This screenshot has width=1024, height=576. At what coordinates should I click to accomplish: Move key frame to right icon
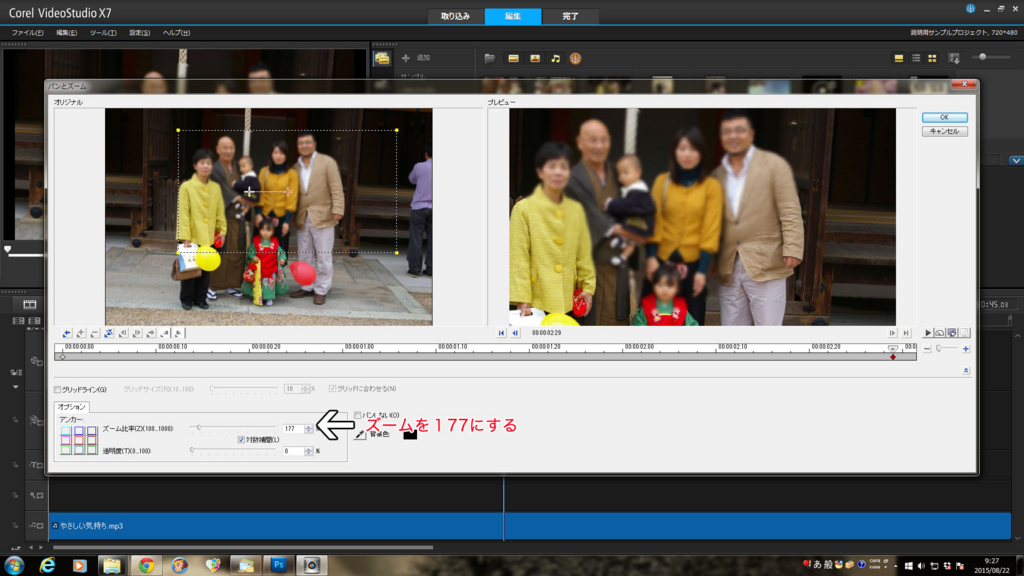coord(137,333)
